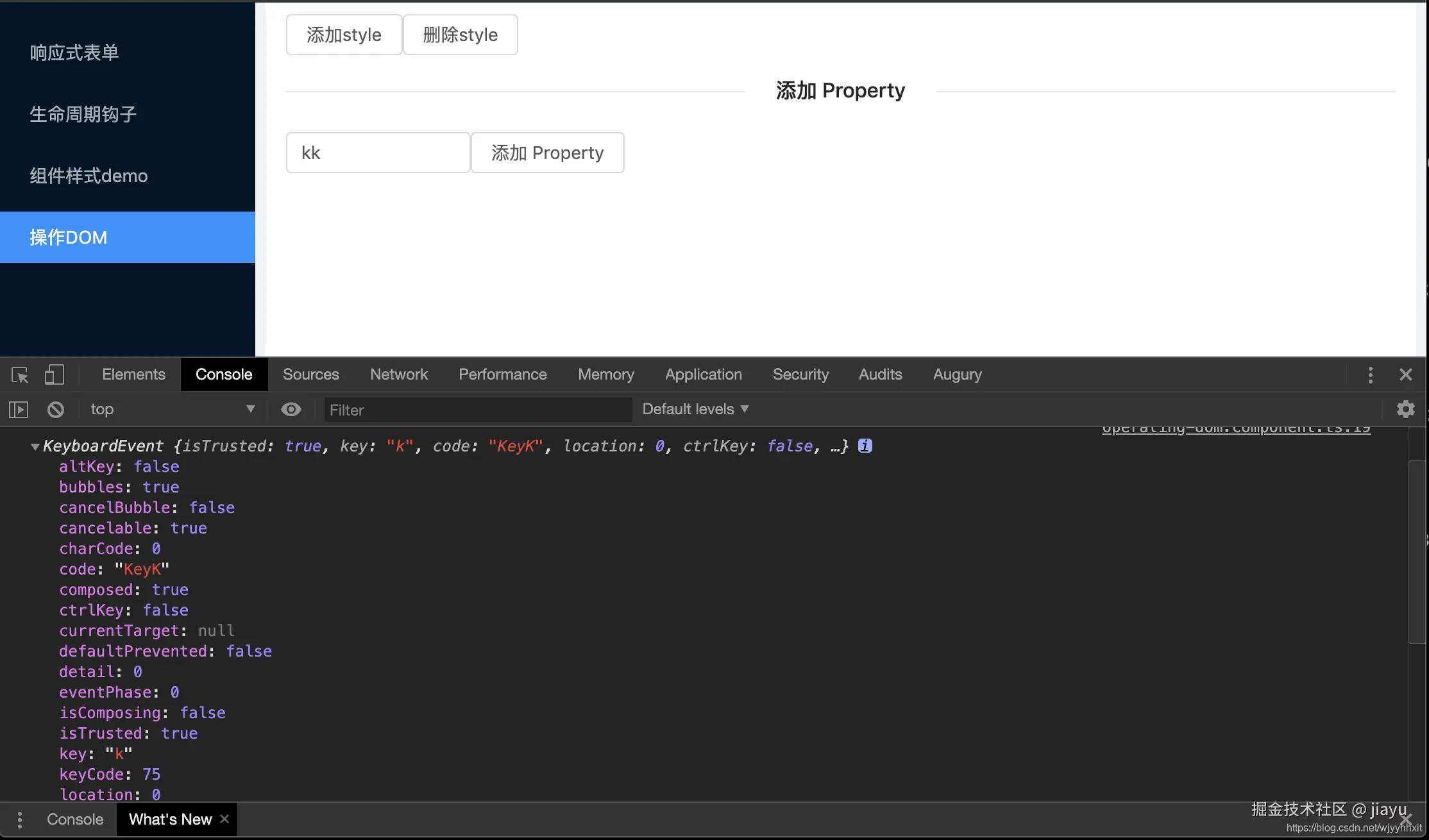Open DevTools three-dot customize menu

[1370, 374]
